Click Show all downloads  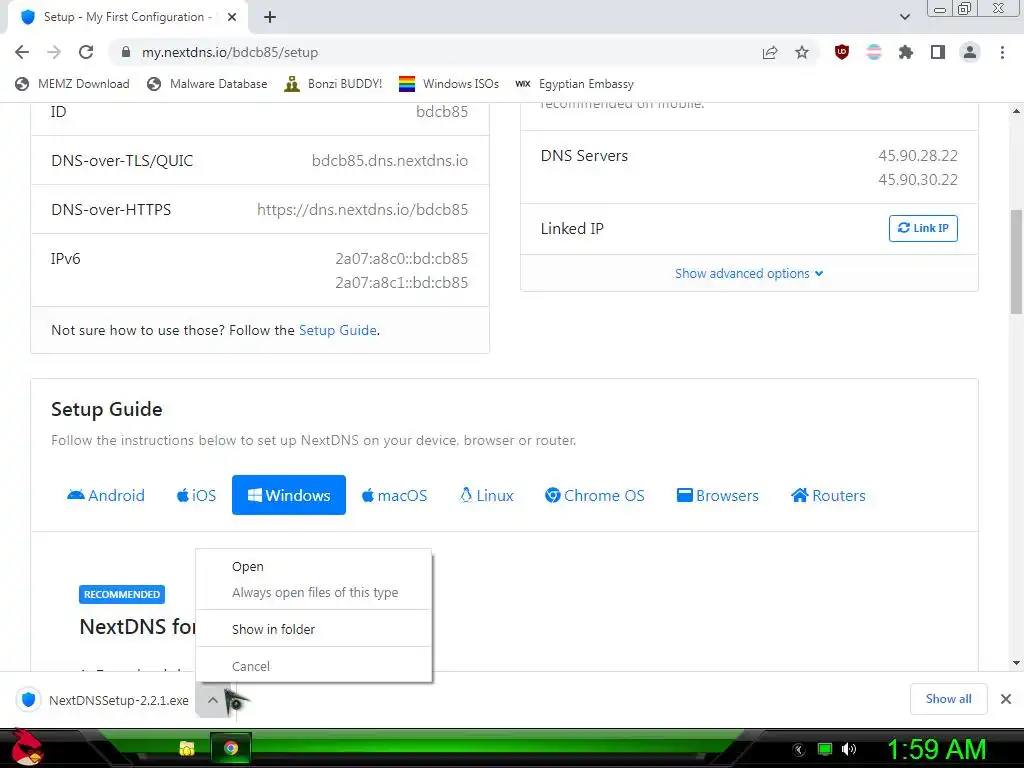coord(948,699)
